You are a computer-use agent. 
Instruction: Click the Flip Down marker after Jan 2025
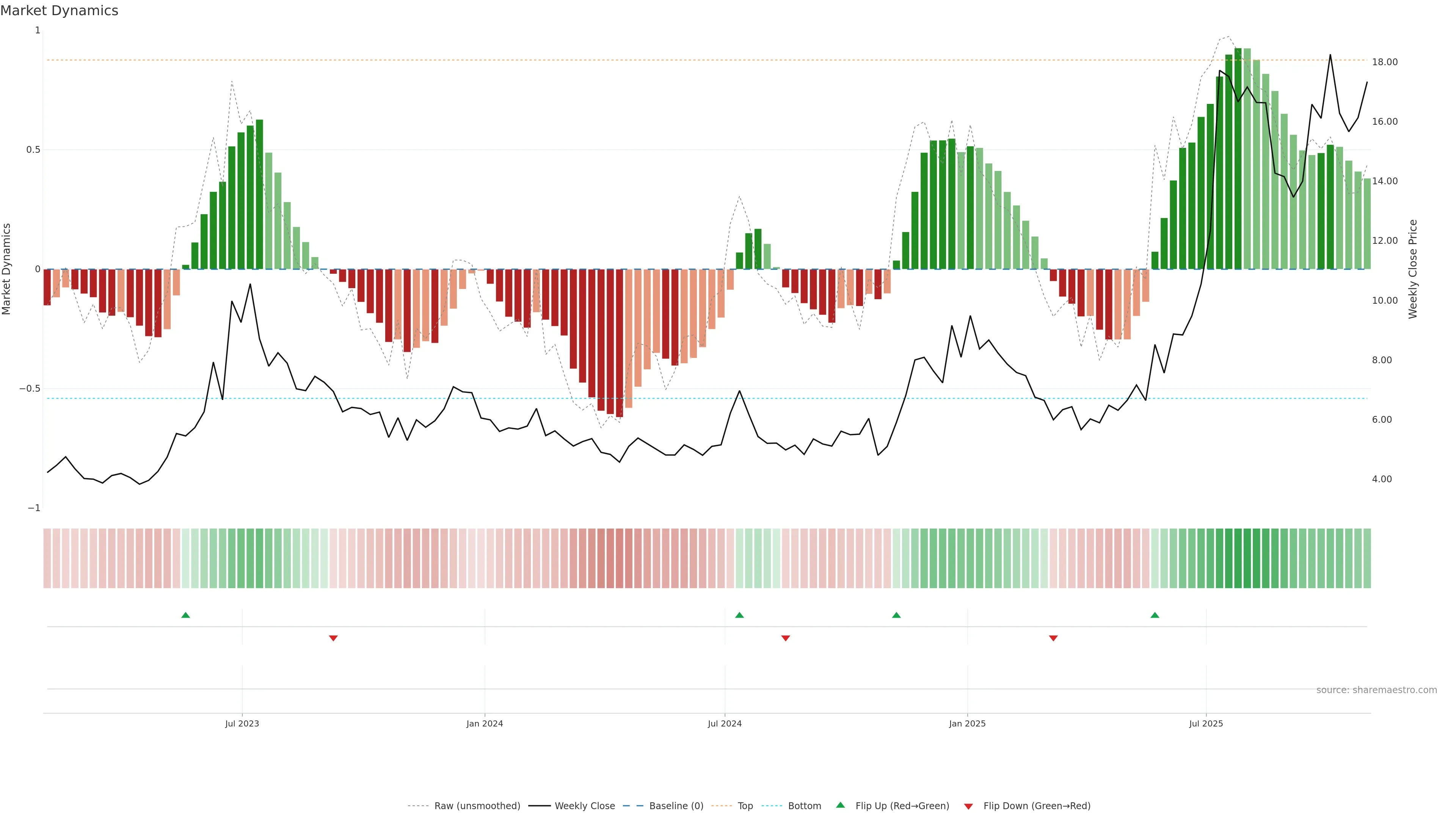pos(1053,638)
